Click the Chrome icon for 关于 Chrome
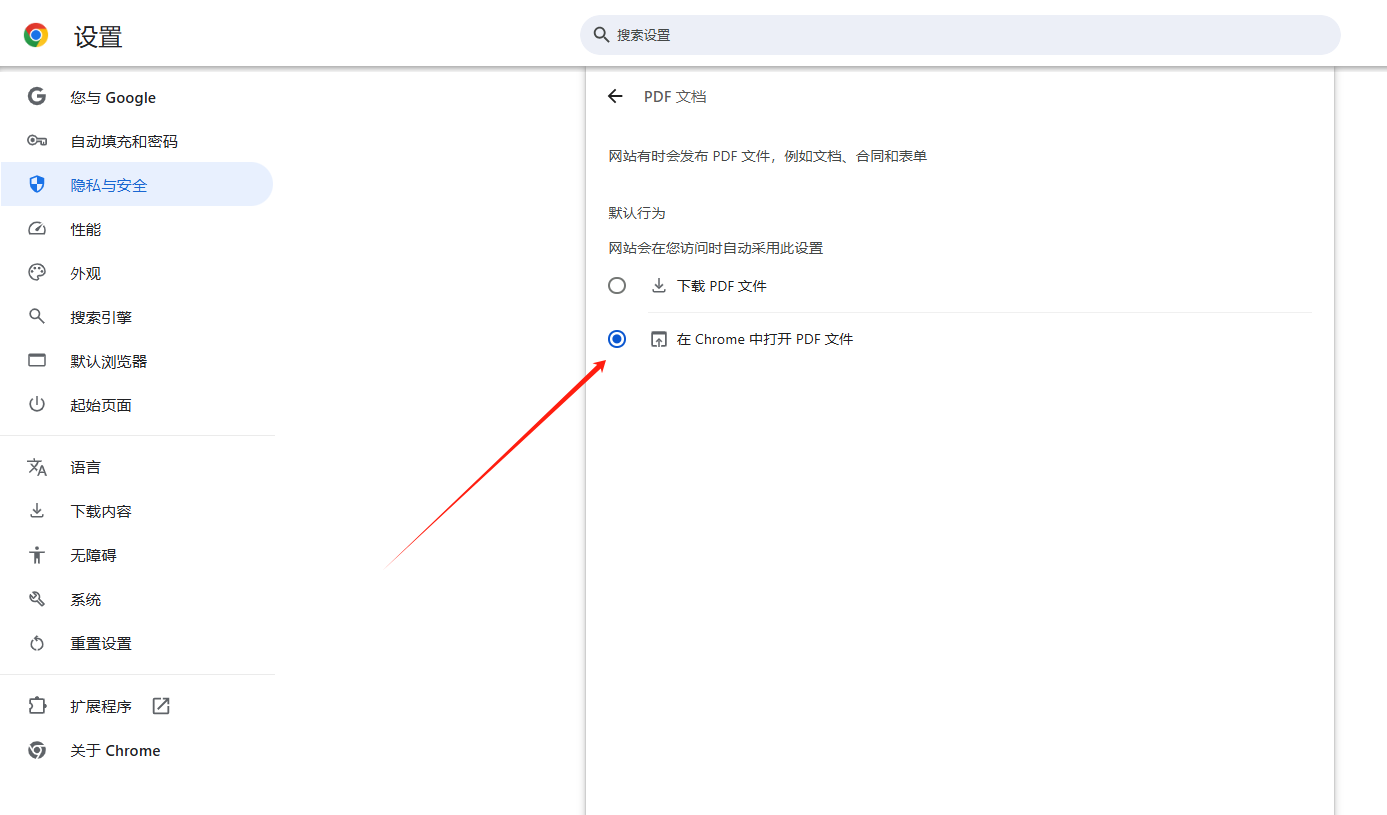 coord(37,750)
